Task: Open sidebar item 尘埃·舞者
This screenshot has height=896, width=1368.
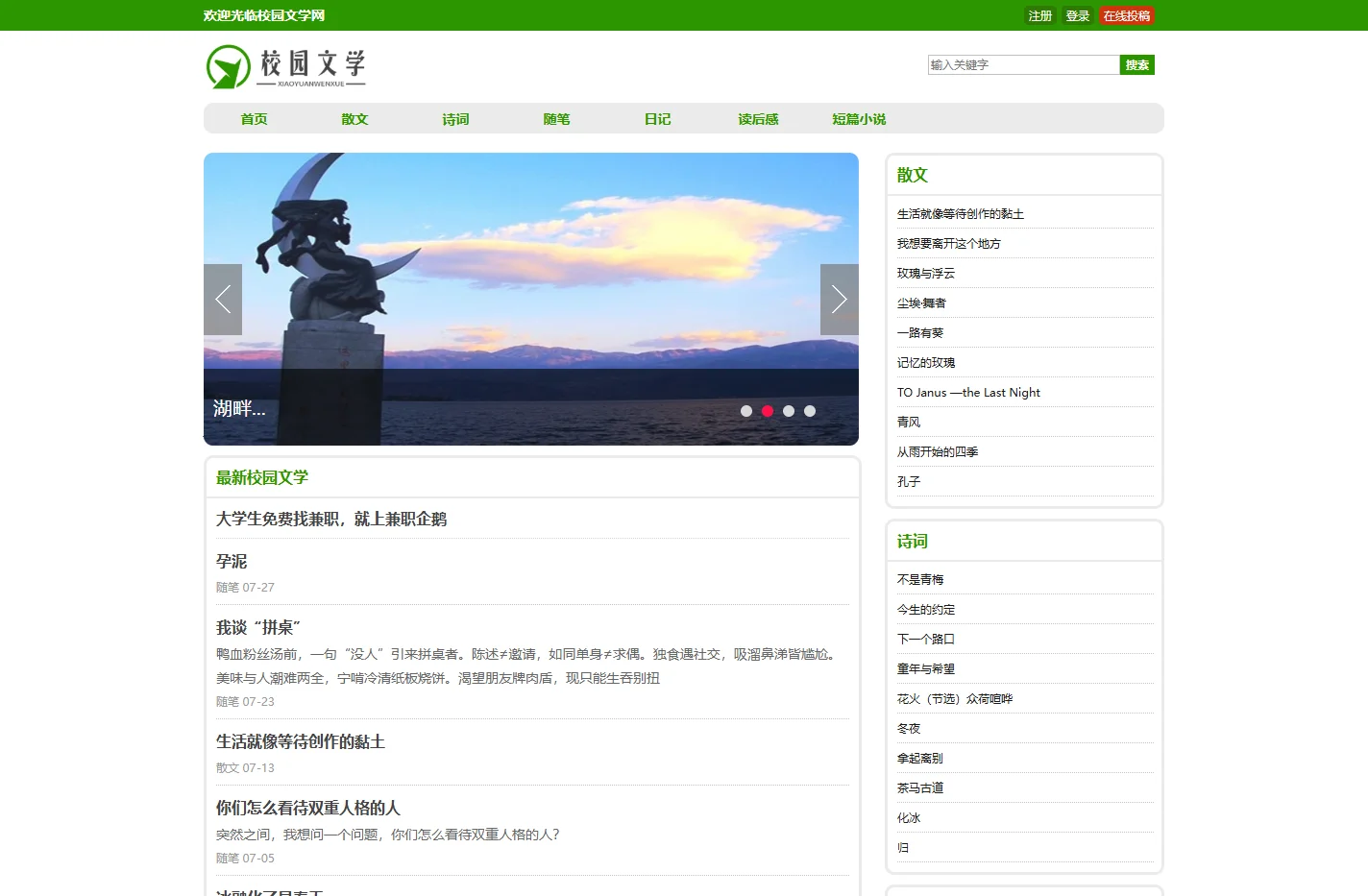Action: tap(922, 303)
